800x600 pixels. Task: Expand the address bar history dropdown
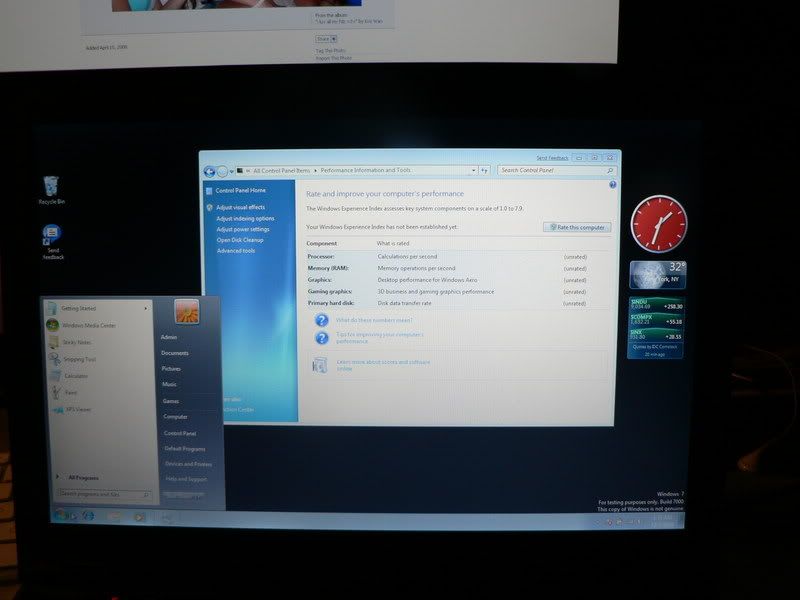[473, 170]
